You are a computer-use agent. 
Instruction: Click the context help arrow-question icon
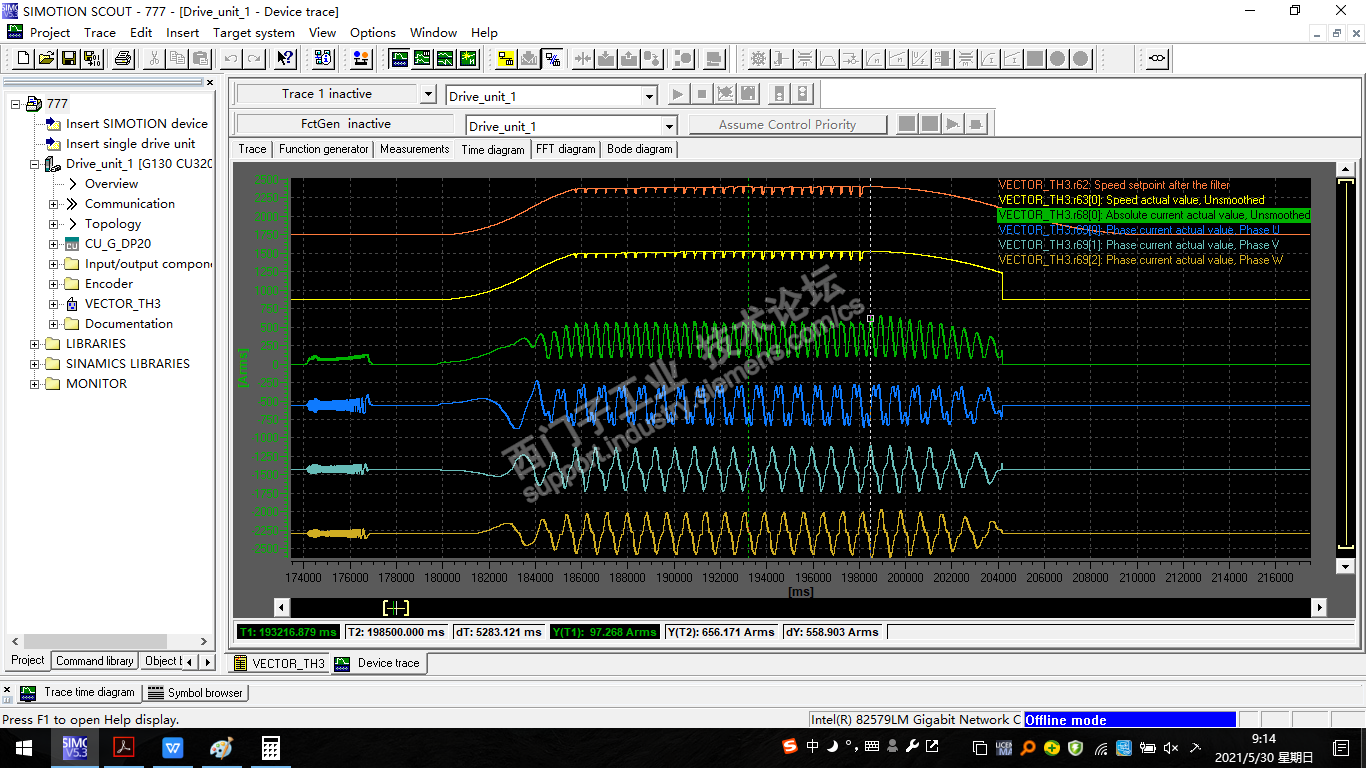285,59
